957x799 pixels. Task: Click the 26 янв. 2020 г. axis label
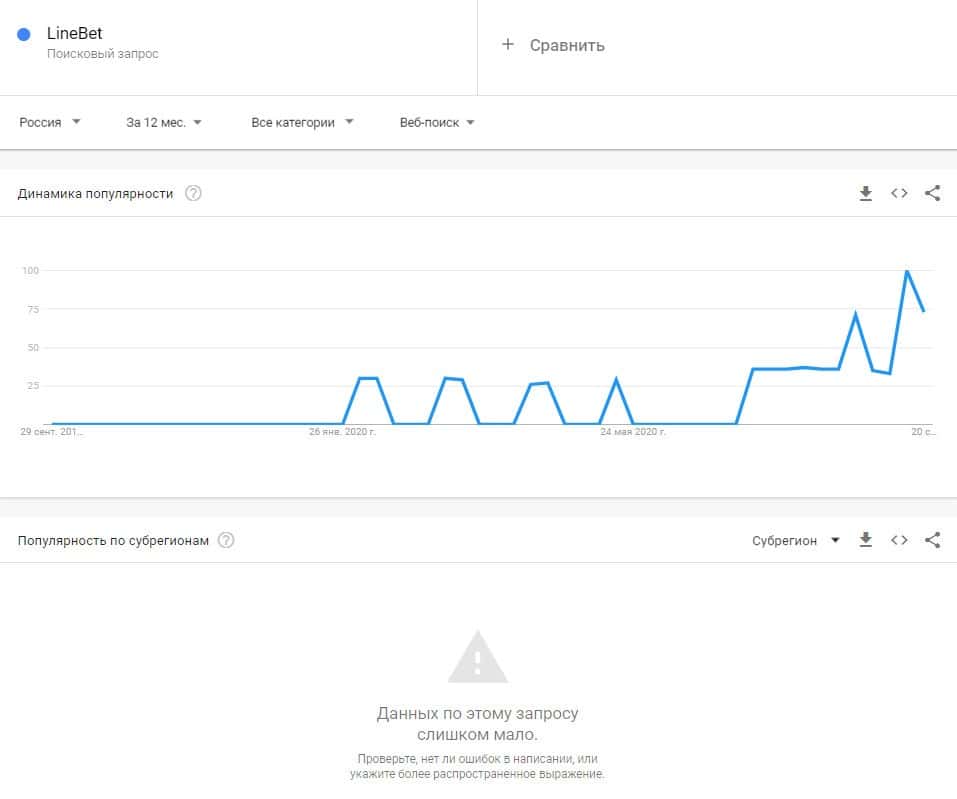coord(342,432)
